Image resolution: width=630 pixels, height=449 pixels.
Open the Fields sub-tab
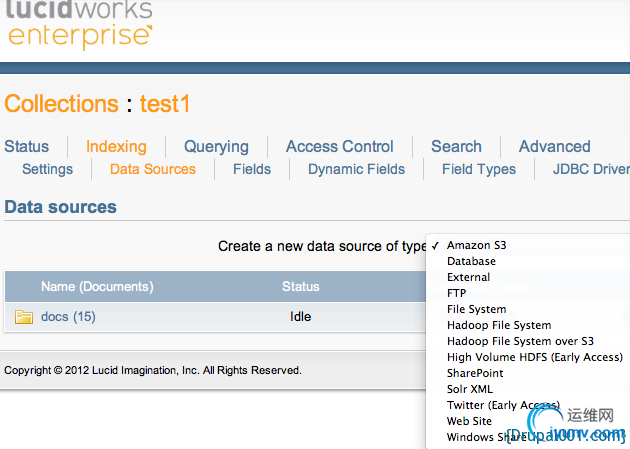252,169
